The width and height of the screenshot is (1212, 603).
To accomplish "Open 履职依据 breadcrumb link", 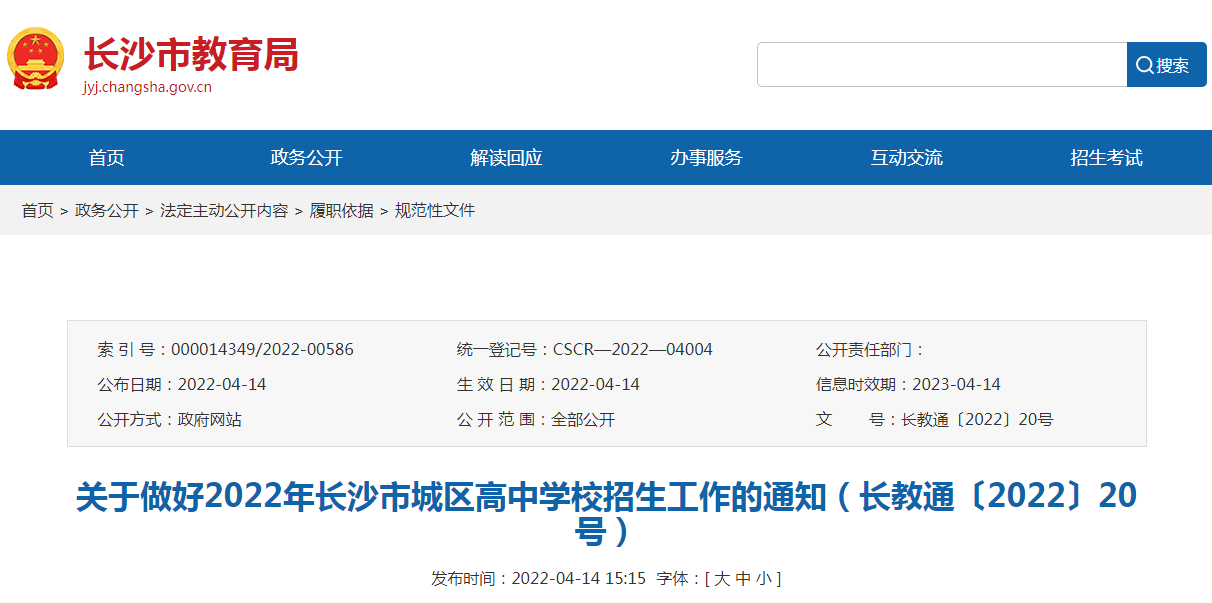I will pos(342,210).
